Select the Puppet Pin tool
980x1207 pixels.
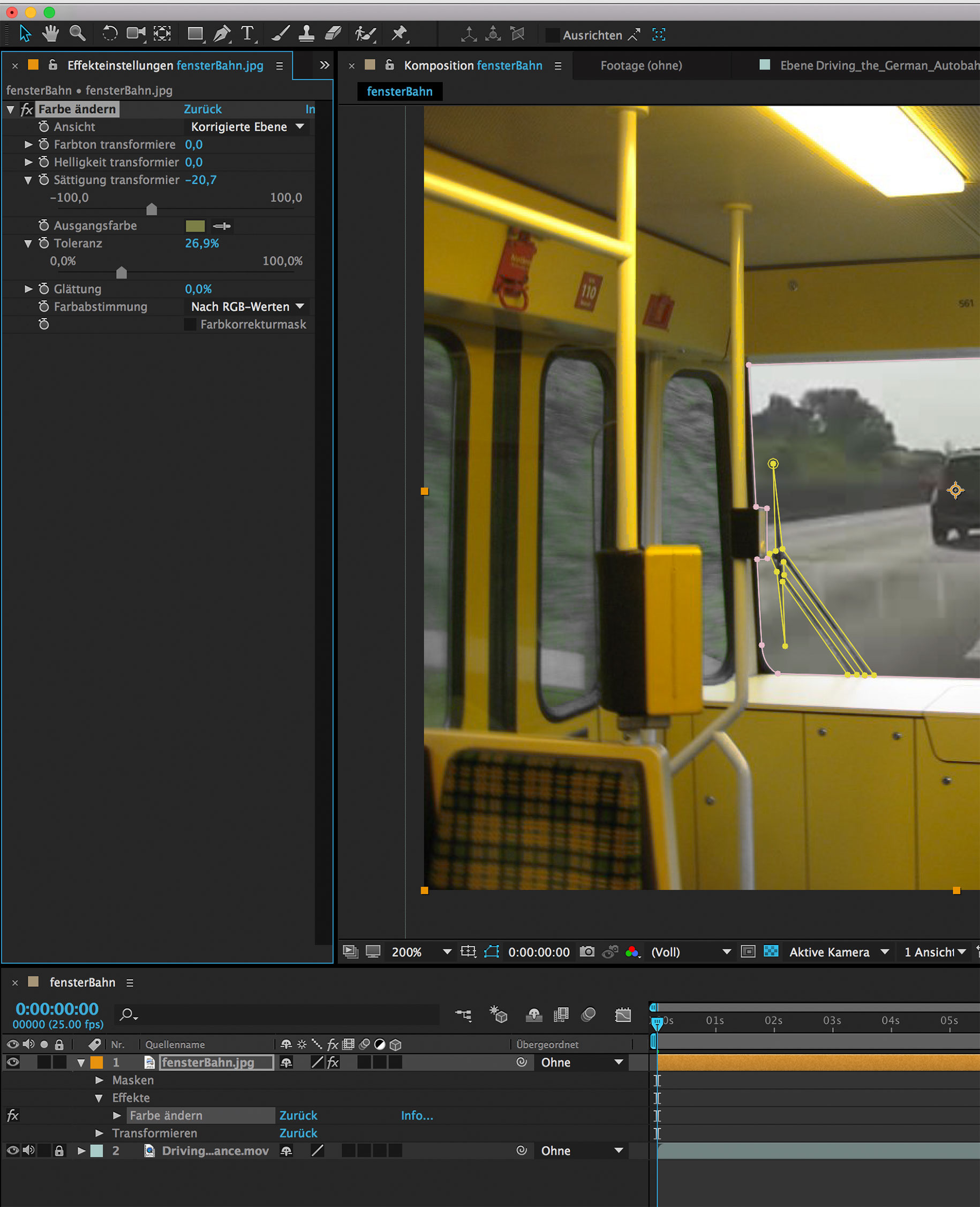(x=399, y=34)
